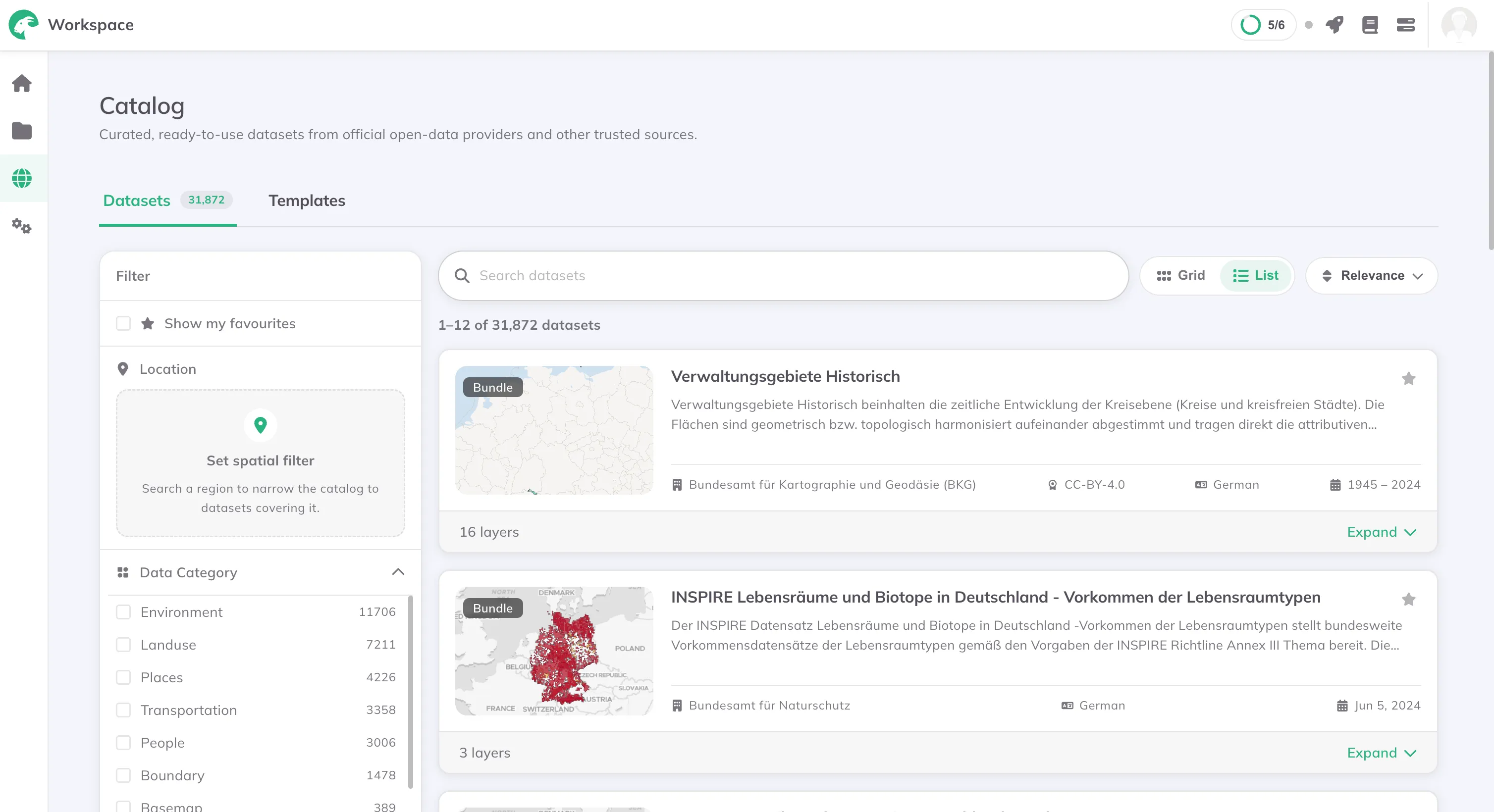Open the Datasets tab
The image size is (1494, 812).
(167, 201)
